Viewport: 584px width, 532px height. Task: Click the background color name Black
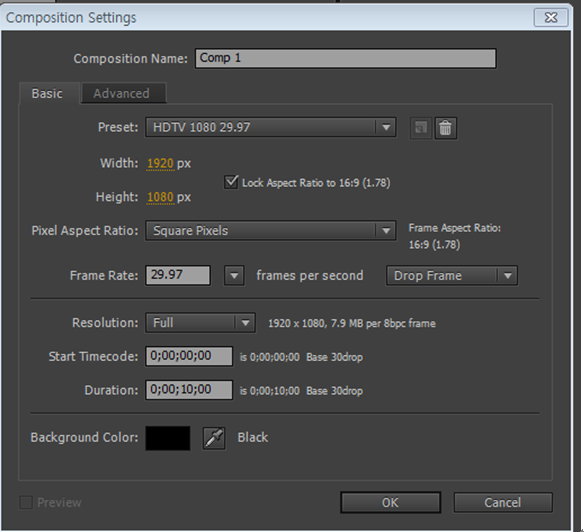pos(253,437)
